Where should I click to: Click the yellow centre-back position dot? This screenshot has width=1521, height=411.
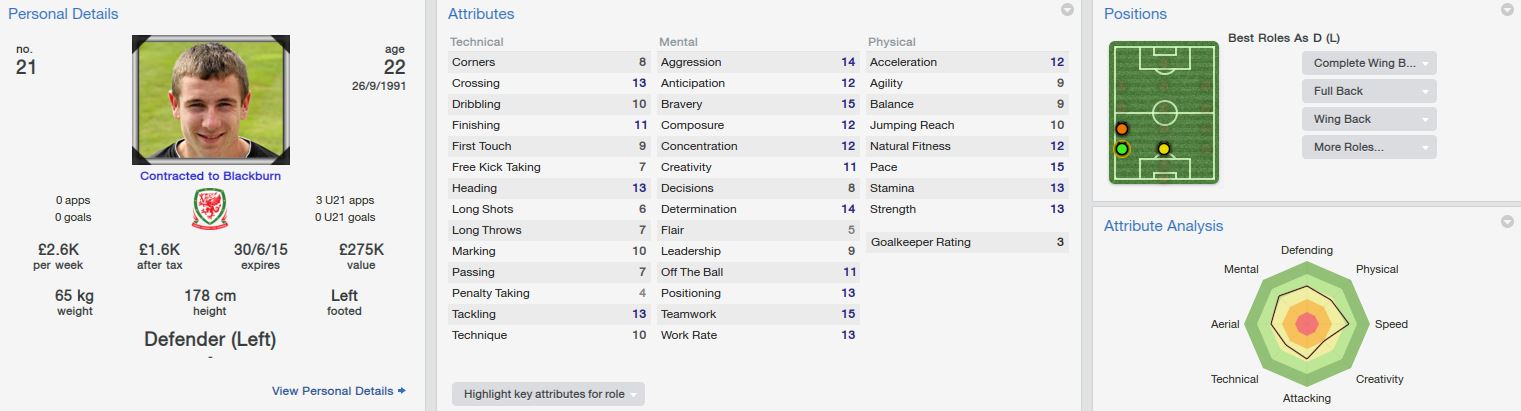1164,149
